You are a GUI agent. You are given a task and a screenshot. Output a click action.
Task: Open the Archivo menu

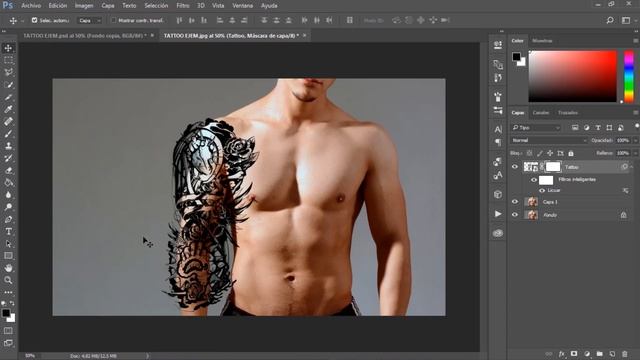point(31,6)
